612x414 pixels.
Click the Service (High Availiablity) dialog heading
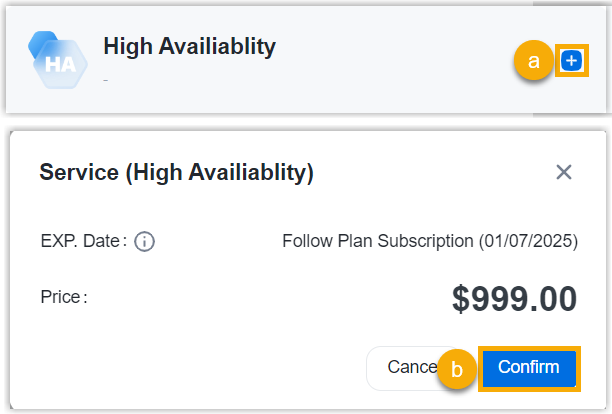[x=176, y=173]
